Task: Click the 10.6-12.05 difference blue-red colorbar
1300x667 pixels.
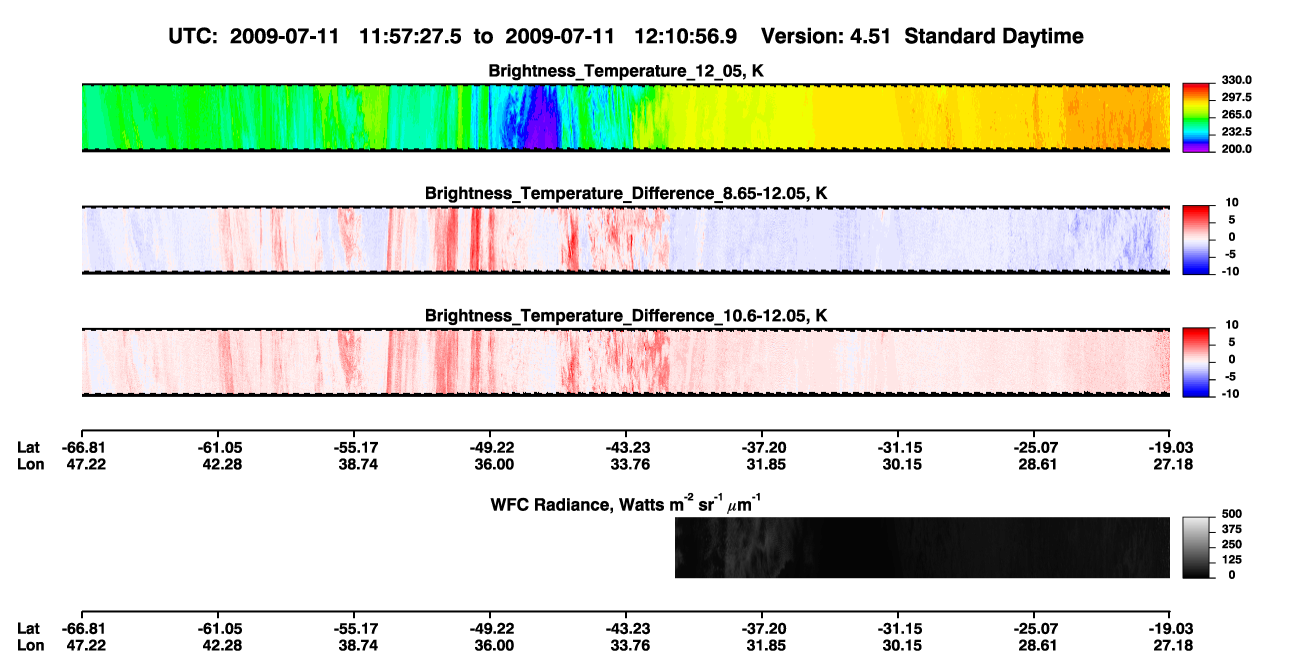Action: [x=1196, y=360]
